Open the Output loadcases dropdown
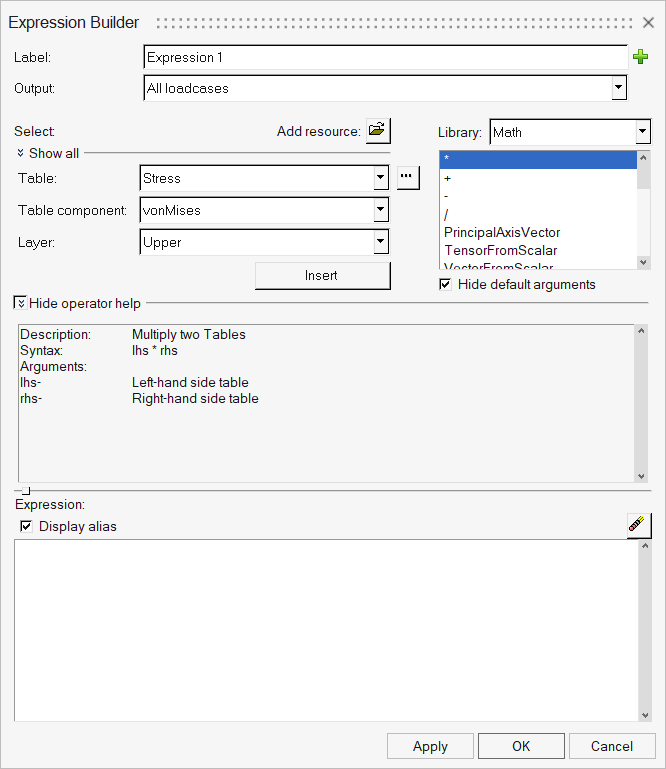This screenshot has height=769, width=666. click(619, 89)
